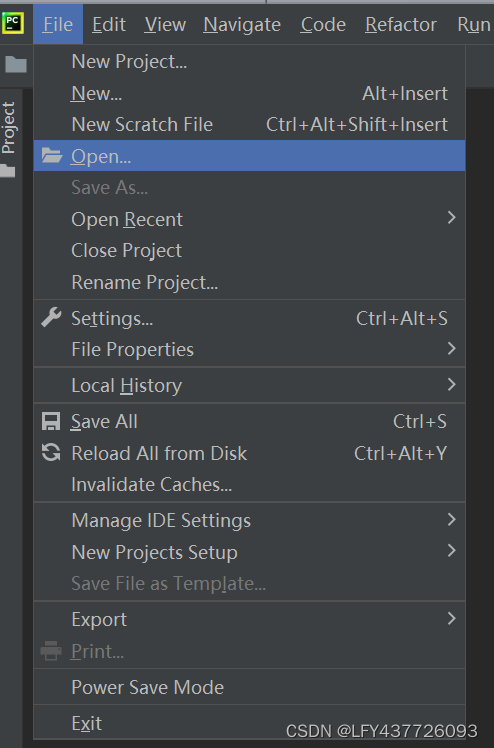Select Invalidate Caches... entry
Viewport: 494px width, 748px height.
[x=249, y=485]
